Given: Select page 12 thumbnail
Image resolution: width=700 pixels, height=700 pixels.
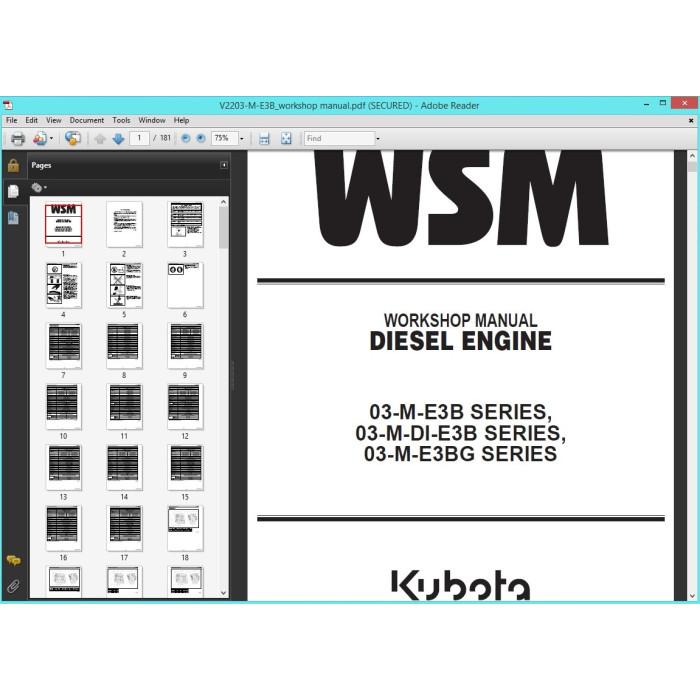Looking at the screenshot, I should [x=185, y=407].
